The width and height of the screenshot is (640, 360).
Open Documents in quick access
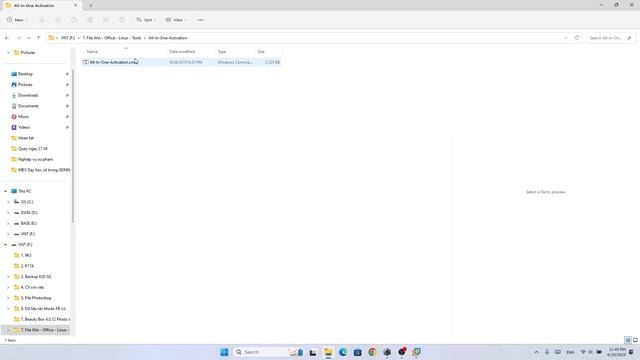tap(28, 106)
